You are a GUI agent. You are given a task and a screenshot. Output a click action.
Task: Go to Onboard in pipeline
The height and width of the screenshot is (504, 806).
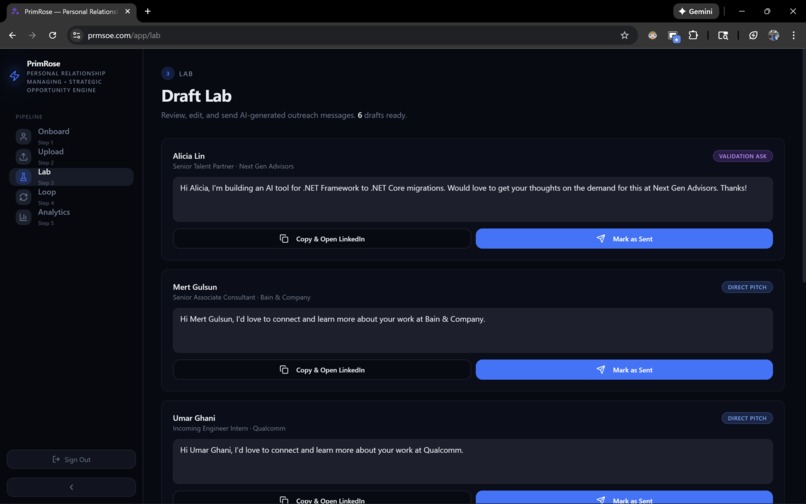71,136
